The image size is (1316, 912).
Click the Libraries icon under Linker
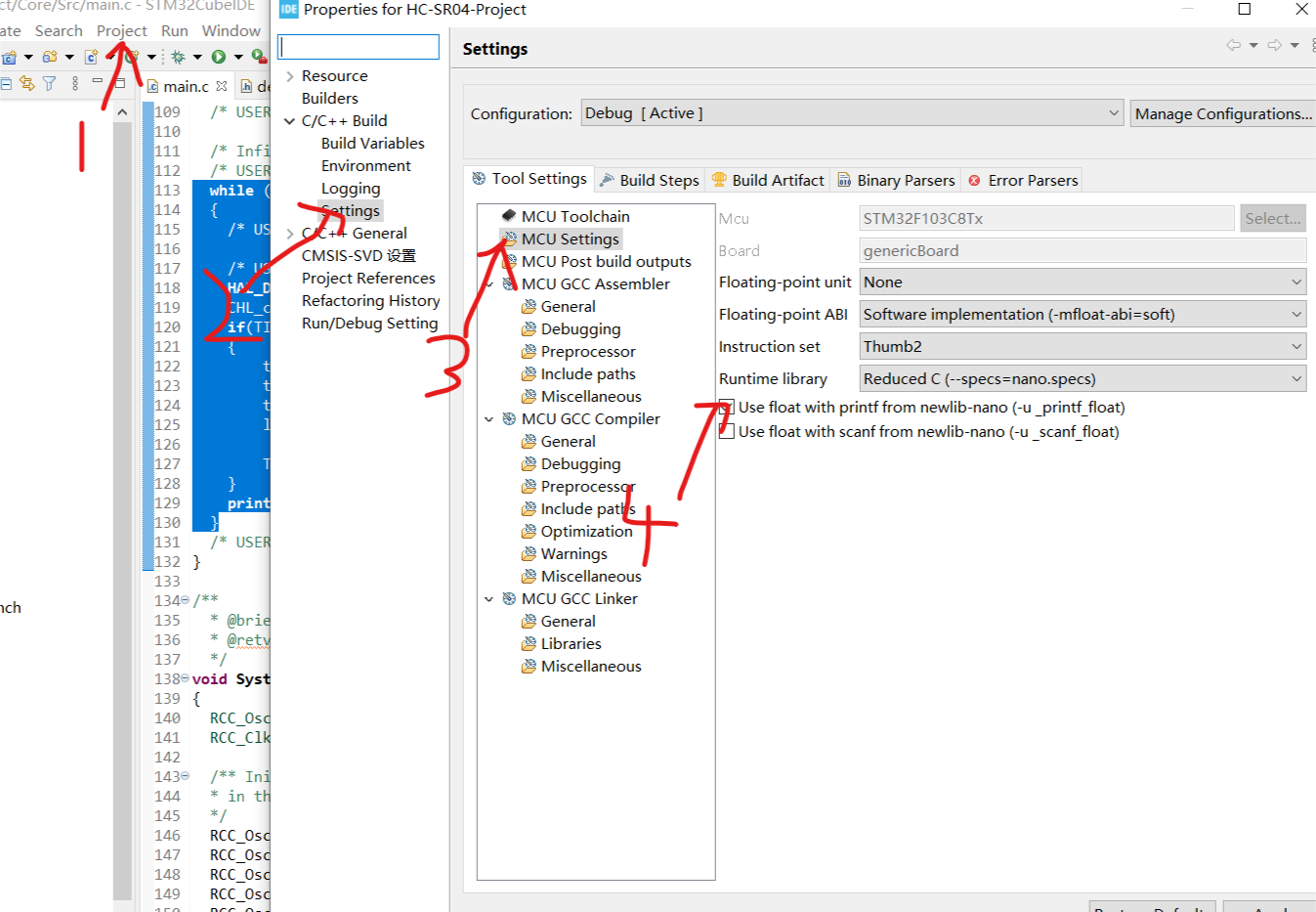[529, 643]
